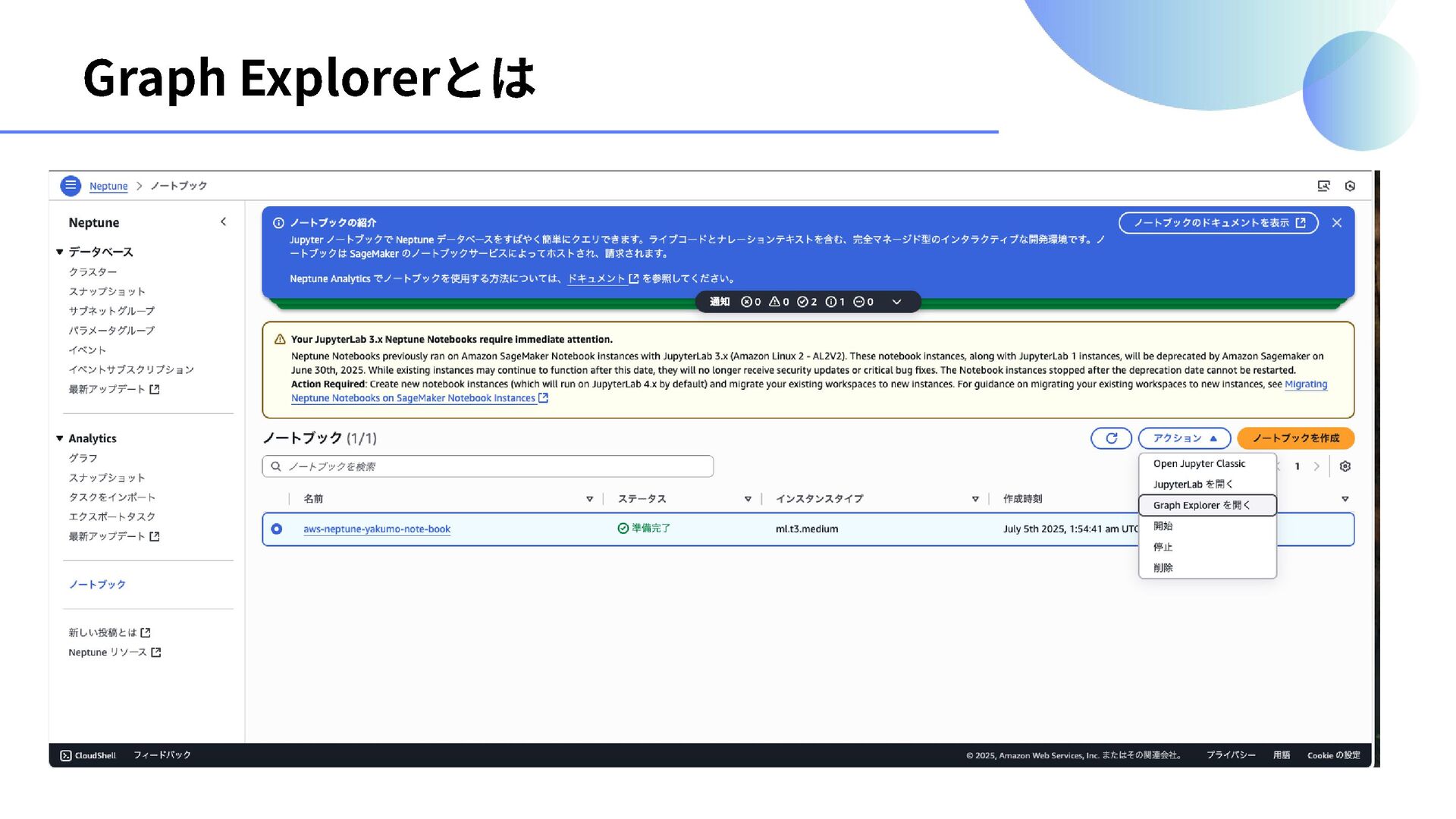The height and width of the screenshot is (819, 1456).
Task: Select radio button for aws-neptune-yakumo-note-book
Action: click(x=277, y=529)
